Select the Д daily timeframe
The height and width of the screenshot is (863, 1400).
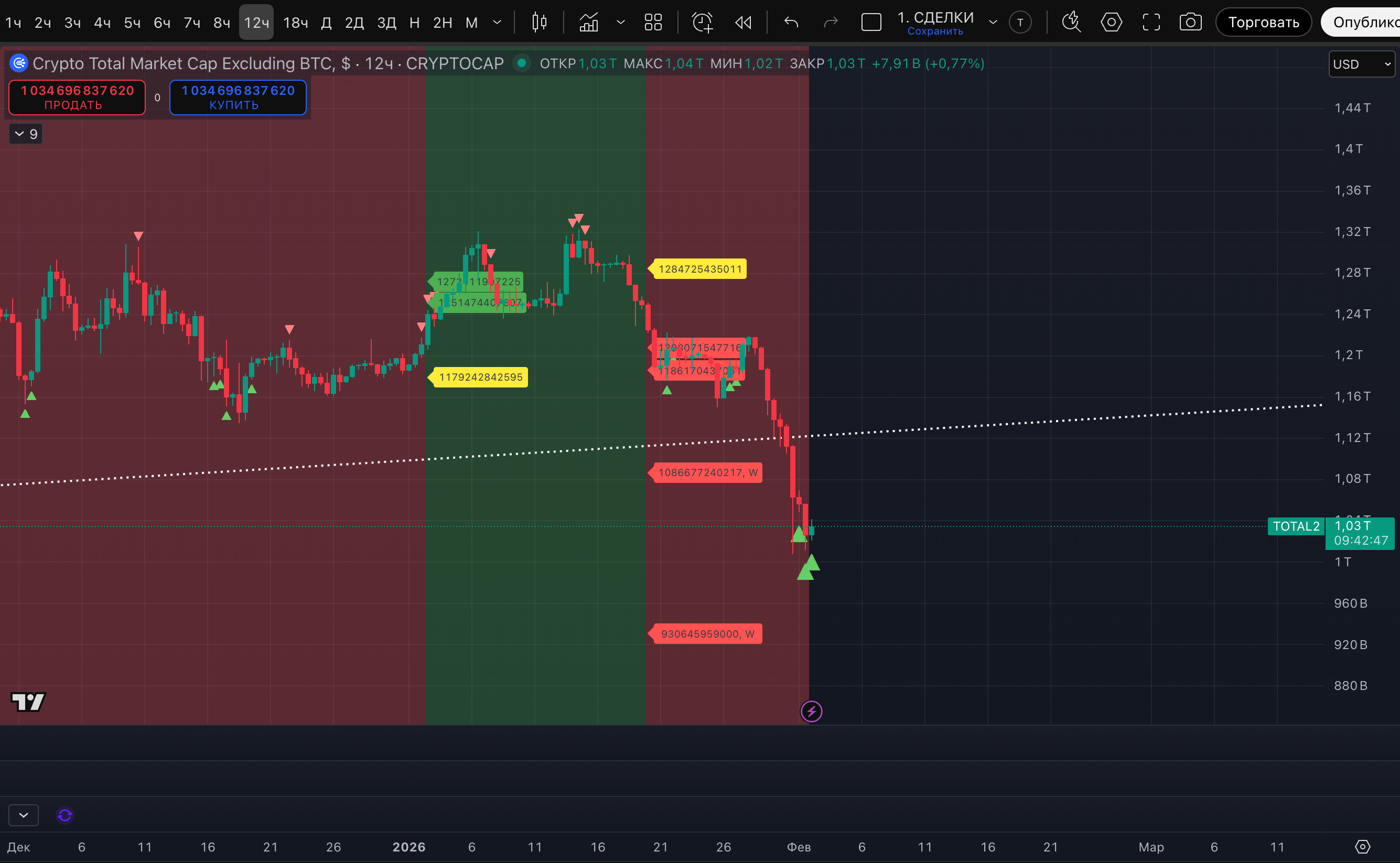point(326,22)
